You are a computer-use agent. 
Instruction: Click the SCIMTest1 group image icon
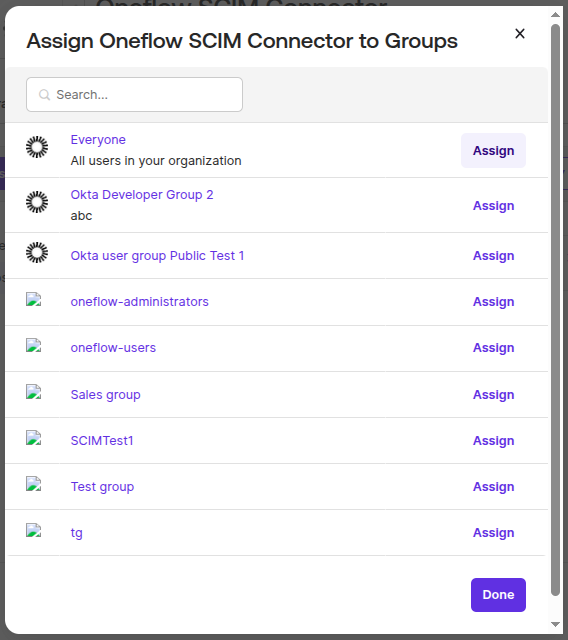point(33,438)
